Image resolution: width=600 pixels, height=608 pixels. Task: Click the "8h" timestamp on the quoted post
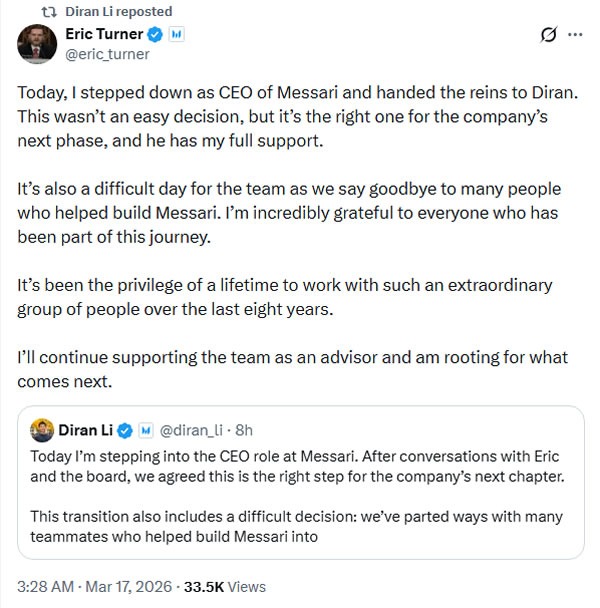click(x=243, y=430)
